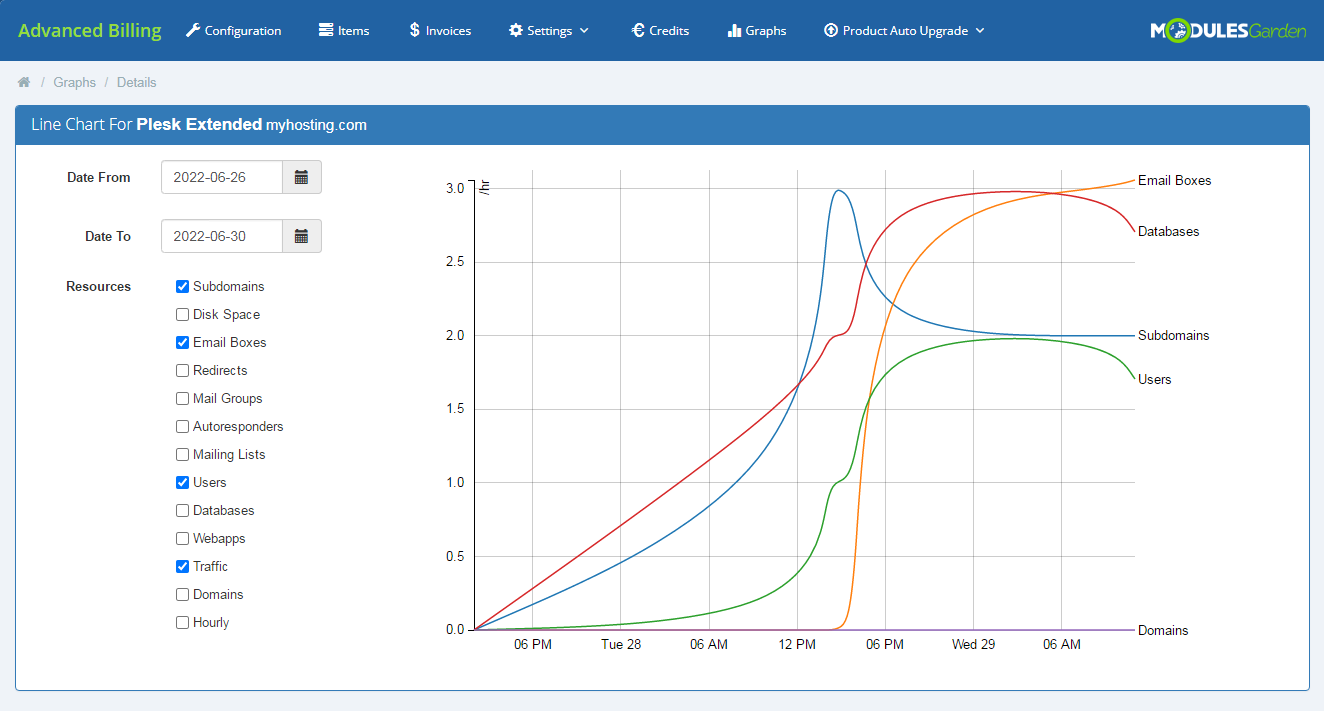Screen dimensions: 1324x711
Task: Click inside the Date From input field
Action: 220,177
